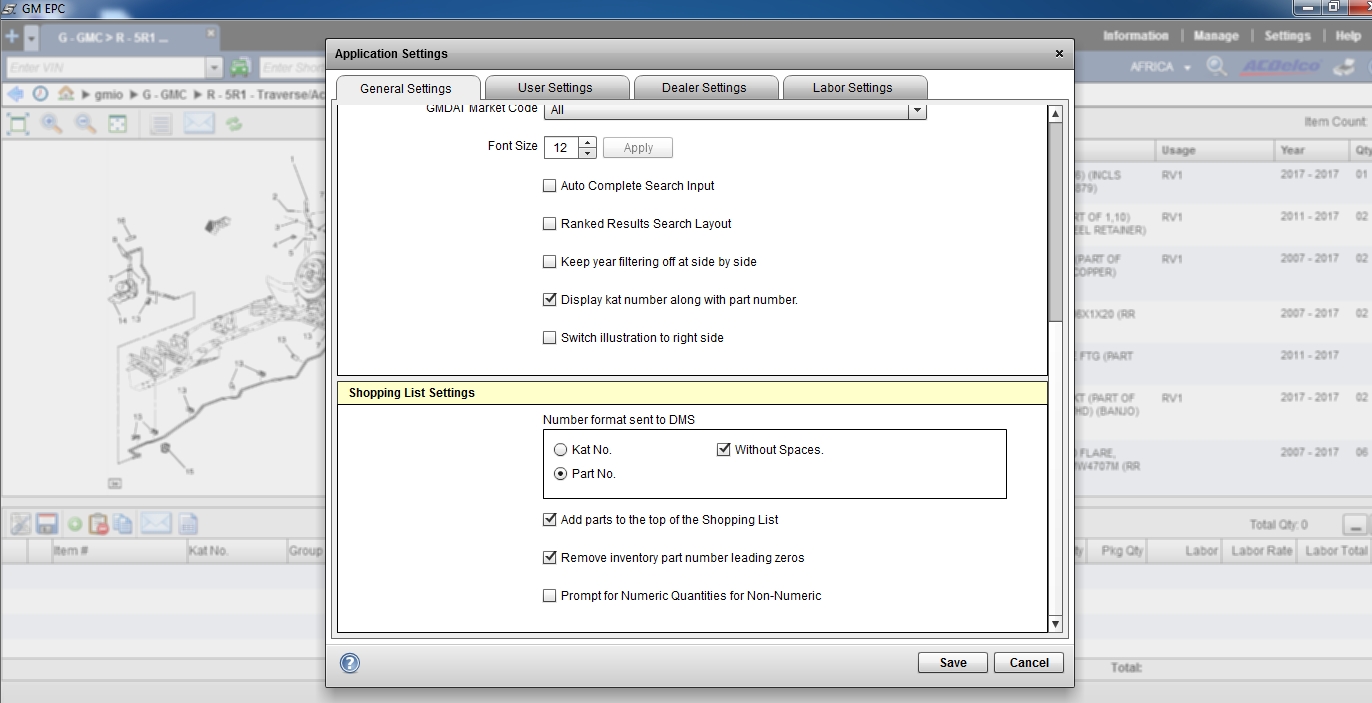Email the shopping list with the envelope icon
Screen dimensions: 1372x703
(155, 524)
